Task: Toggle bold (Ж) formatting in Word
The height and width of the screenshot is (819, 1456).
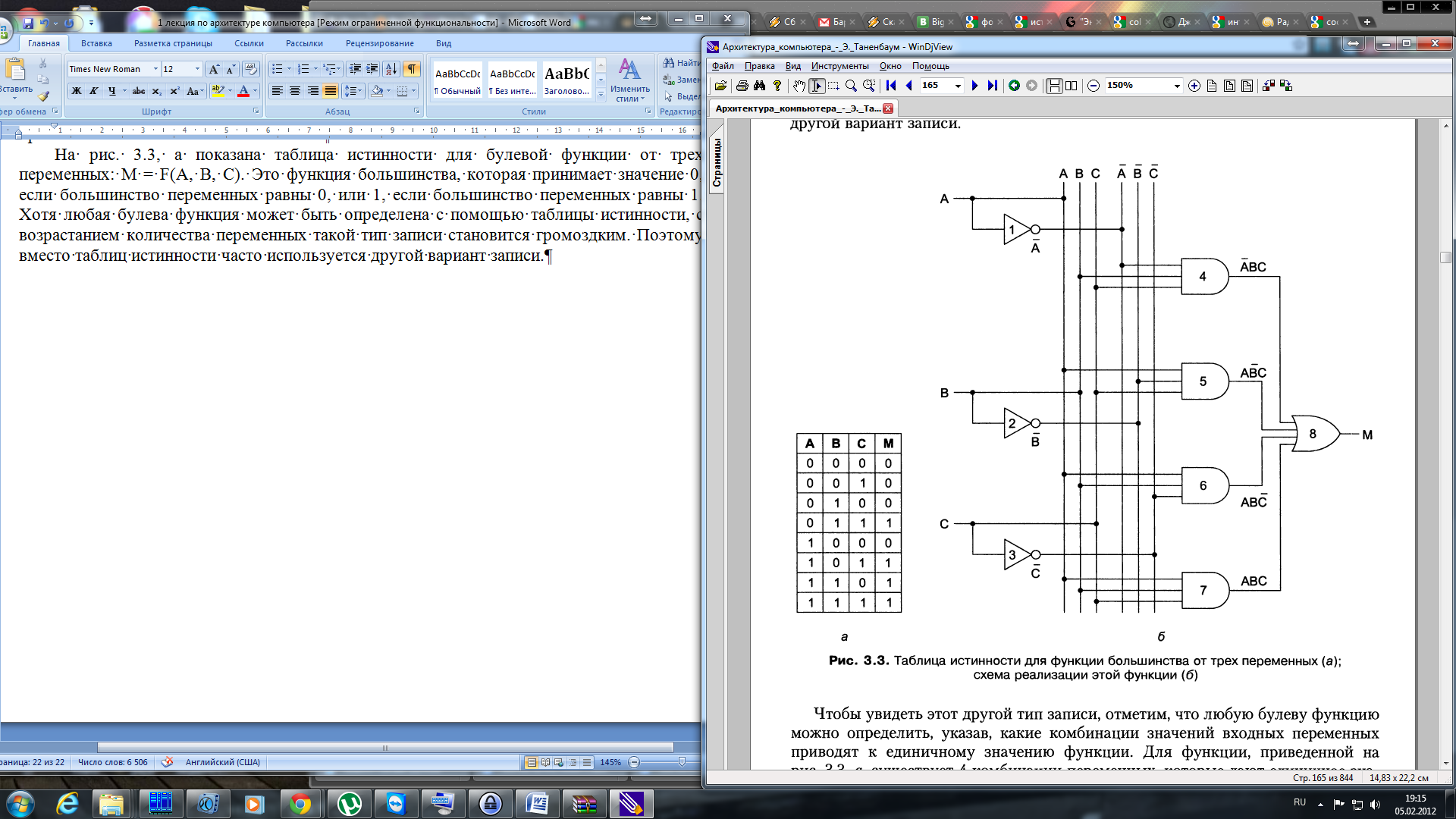Action: [76, 91]
